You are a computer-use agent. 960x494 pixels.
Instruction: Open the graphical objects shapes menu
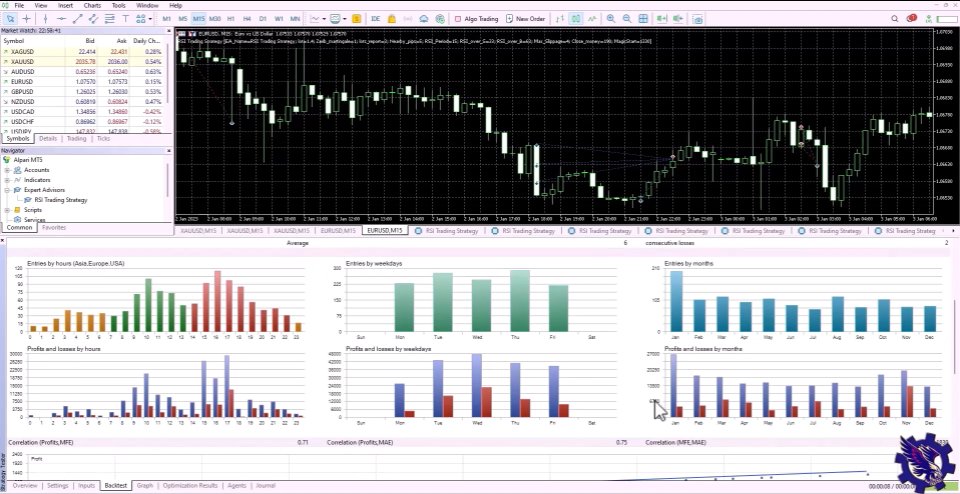coord(144,19)
